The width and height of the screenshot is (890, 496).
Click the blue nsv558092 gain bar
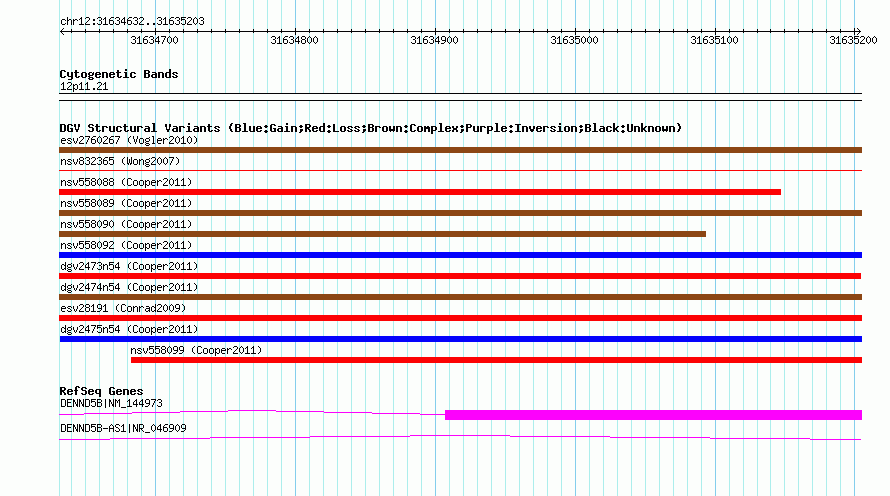(x=460, y=255)
